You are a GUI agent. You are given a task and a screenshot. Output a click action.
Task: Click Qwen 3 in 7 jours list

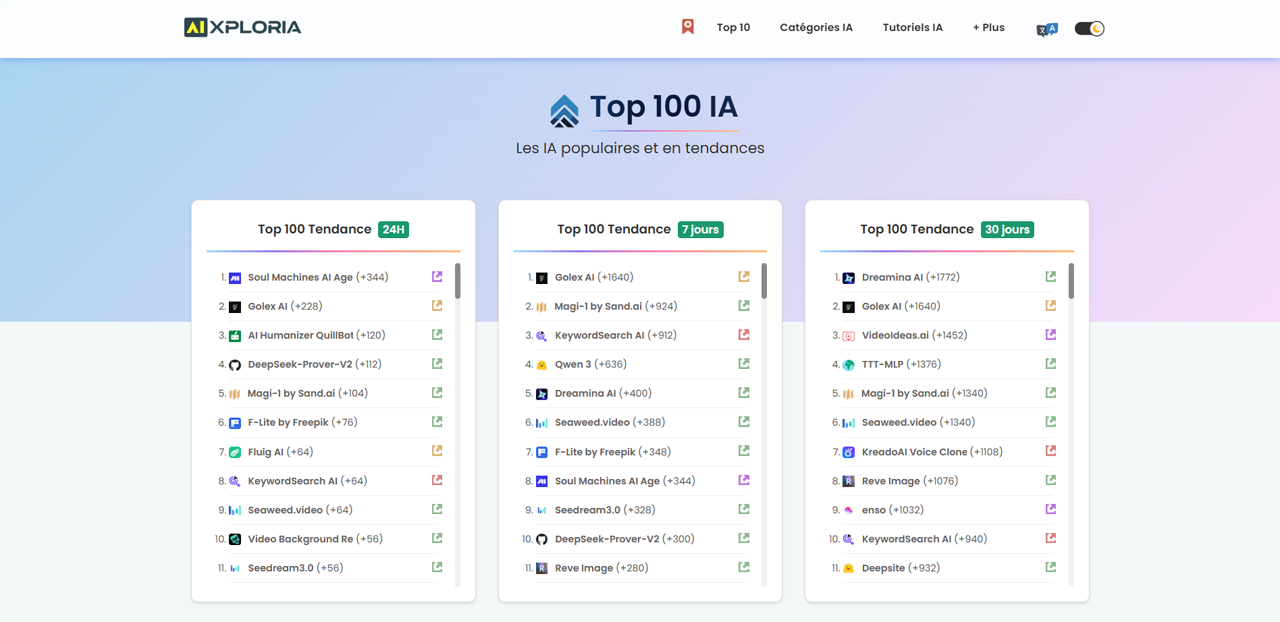pyautogui.click(x=575, y=364)
